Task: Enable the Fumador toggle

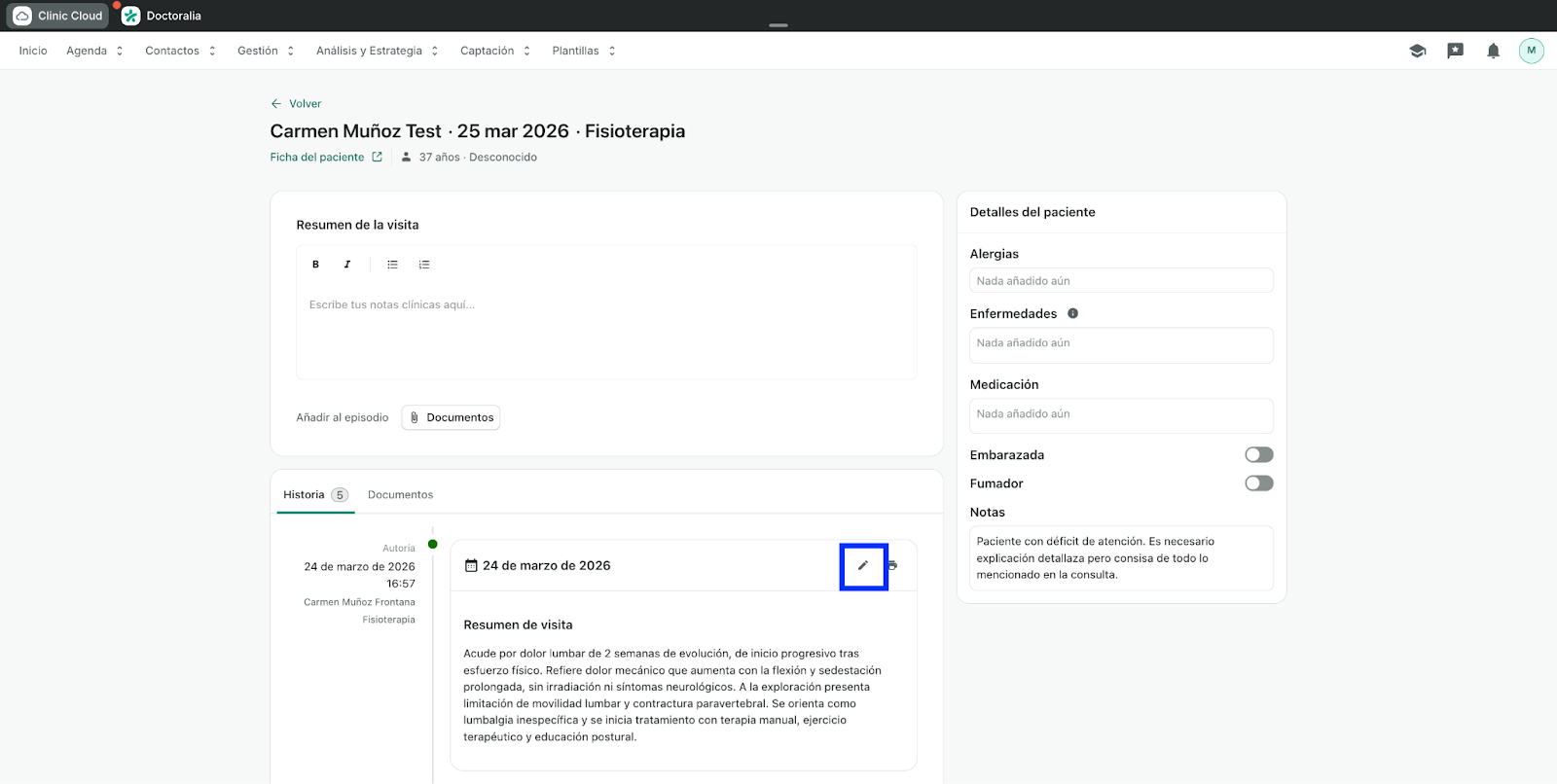Action: 1259,483
